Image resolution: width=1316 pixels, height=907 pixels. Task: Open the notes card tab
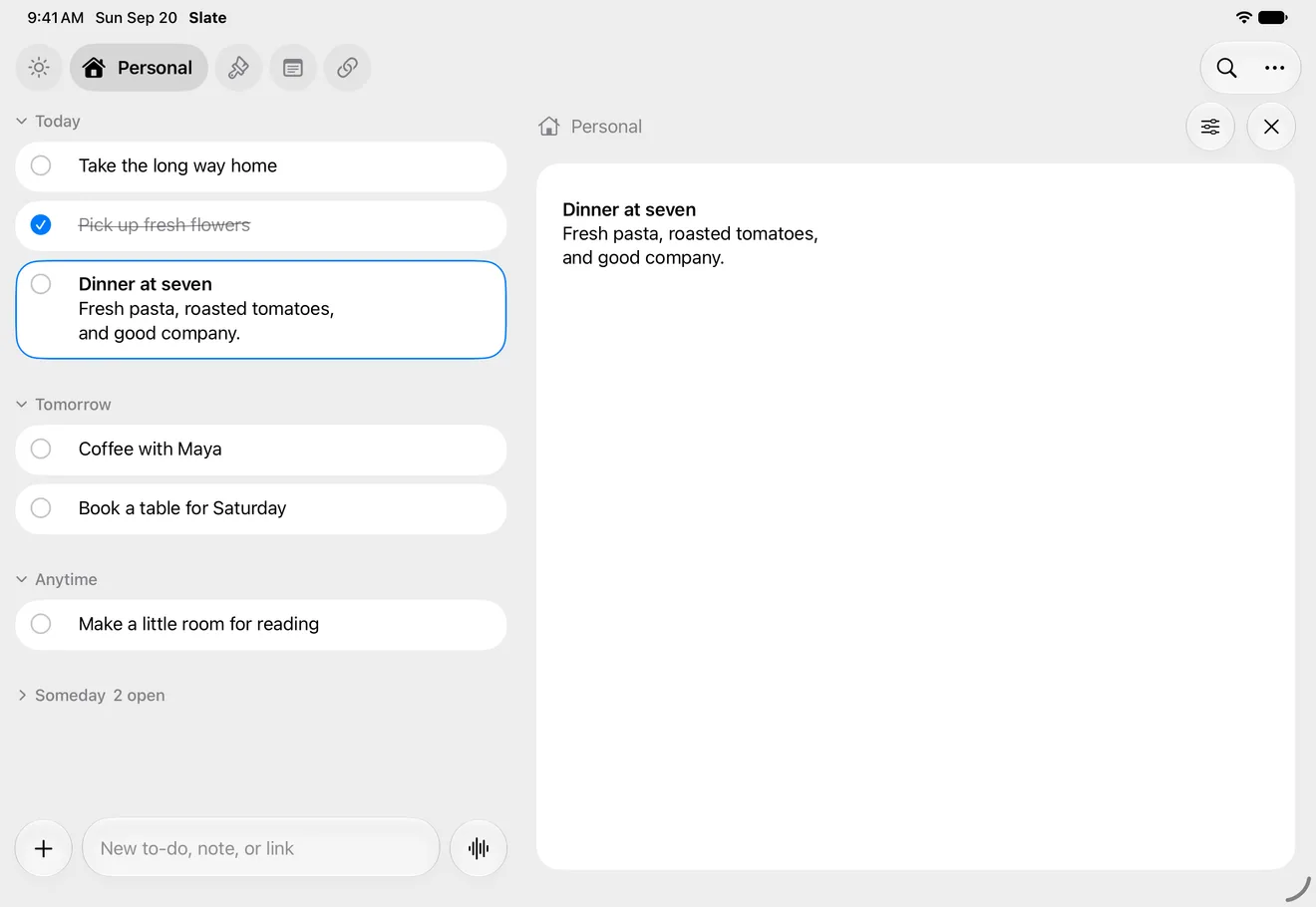tap(293, 68)
